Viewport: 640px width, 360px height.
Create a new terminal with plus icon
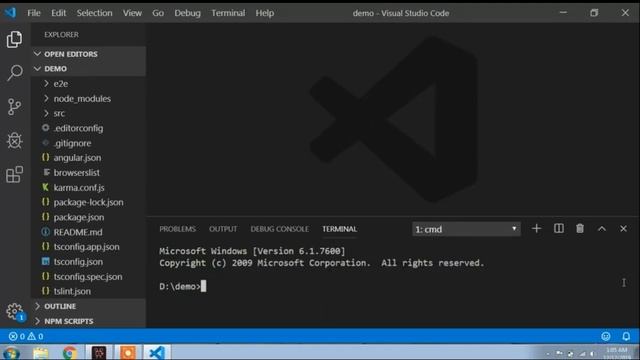coord(536,229)
